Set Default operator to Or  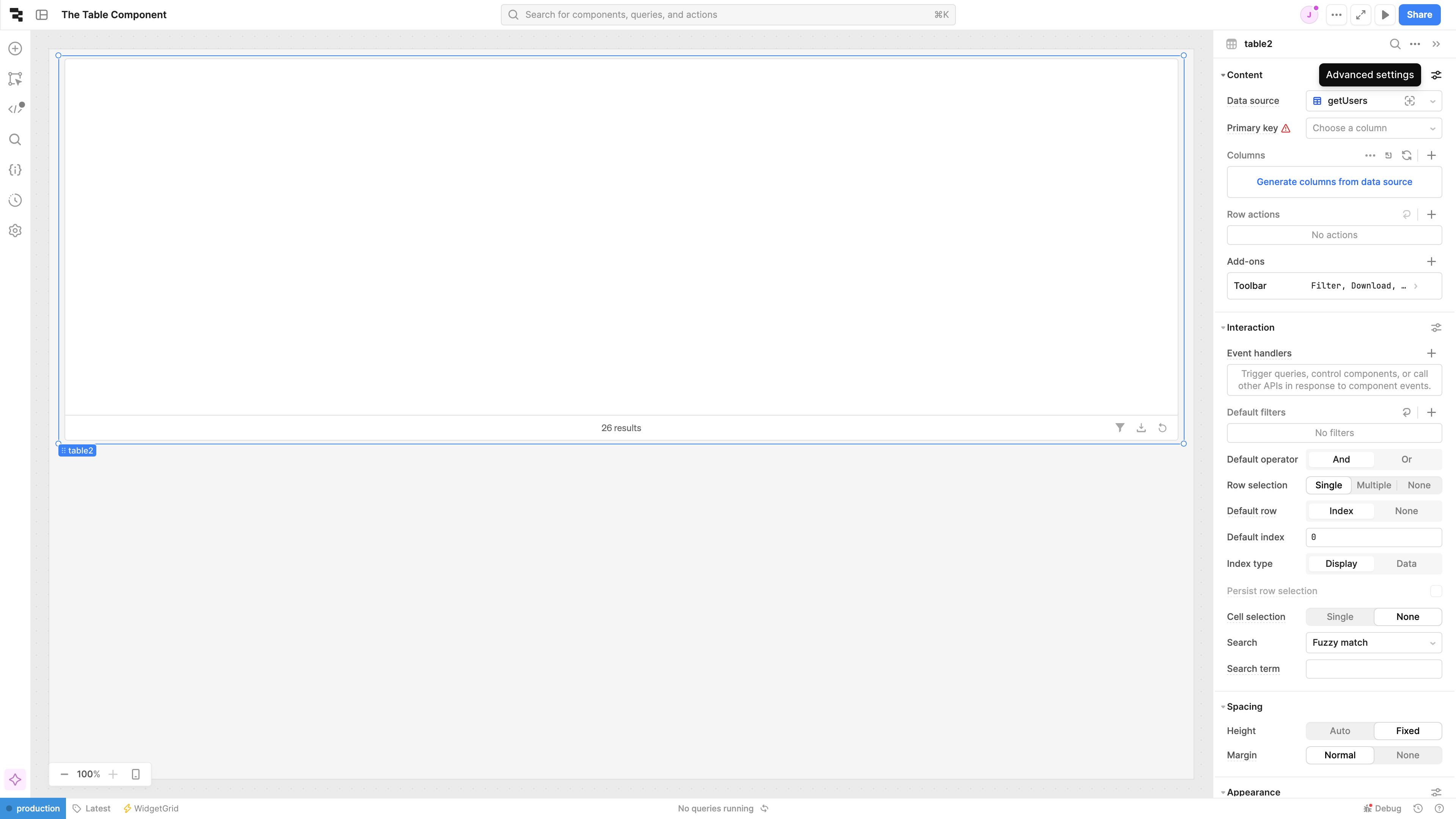tap(1406, 460)
